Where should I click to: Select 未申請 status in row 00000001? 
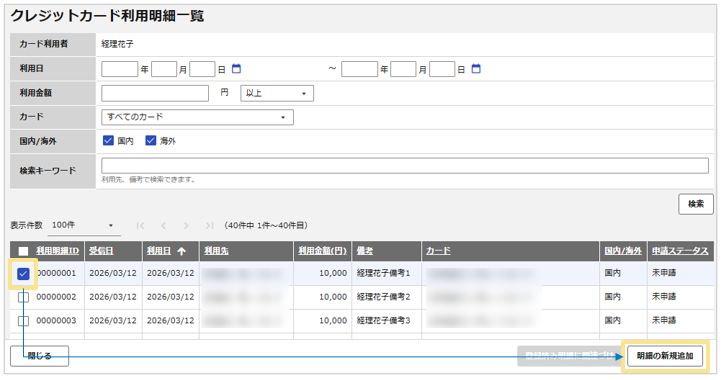click(x=664, y=273)
